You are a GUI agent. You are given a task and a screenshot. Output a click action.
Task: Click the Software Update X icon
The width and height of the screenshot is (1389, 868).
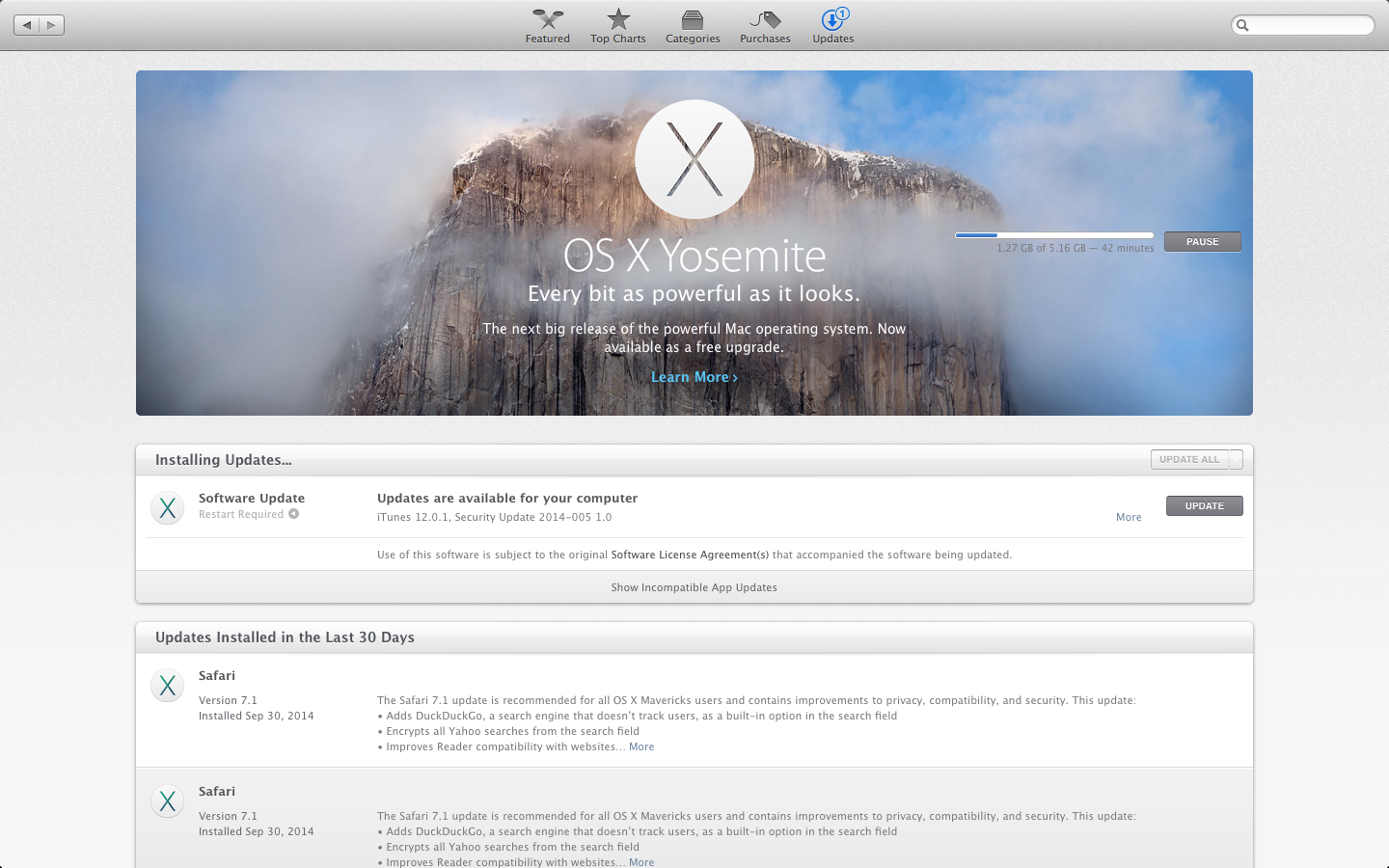pos(168,507)
